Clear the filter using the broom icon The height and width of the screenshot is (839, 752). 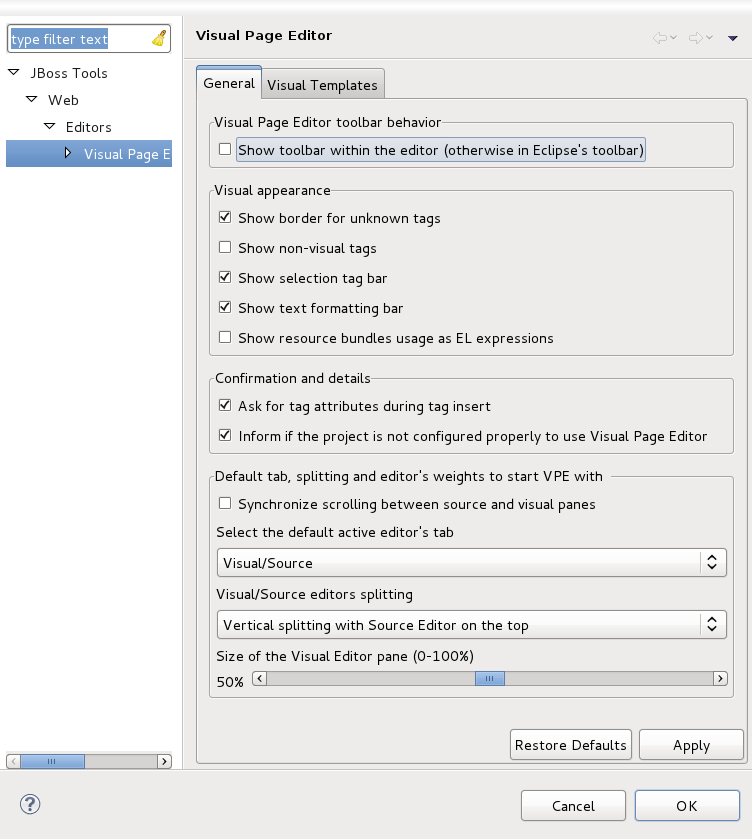(158, 38)
